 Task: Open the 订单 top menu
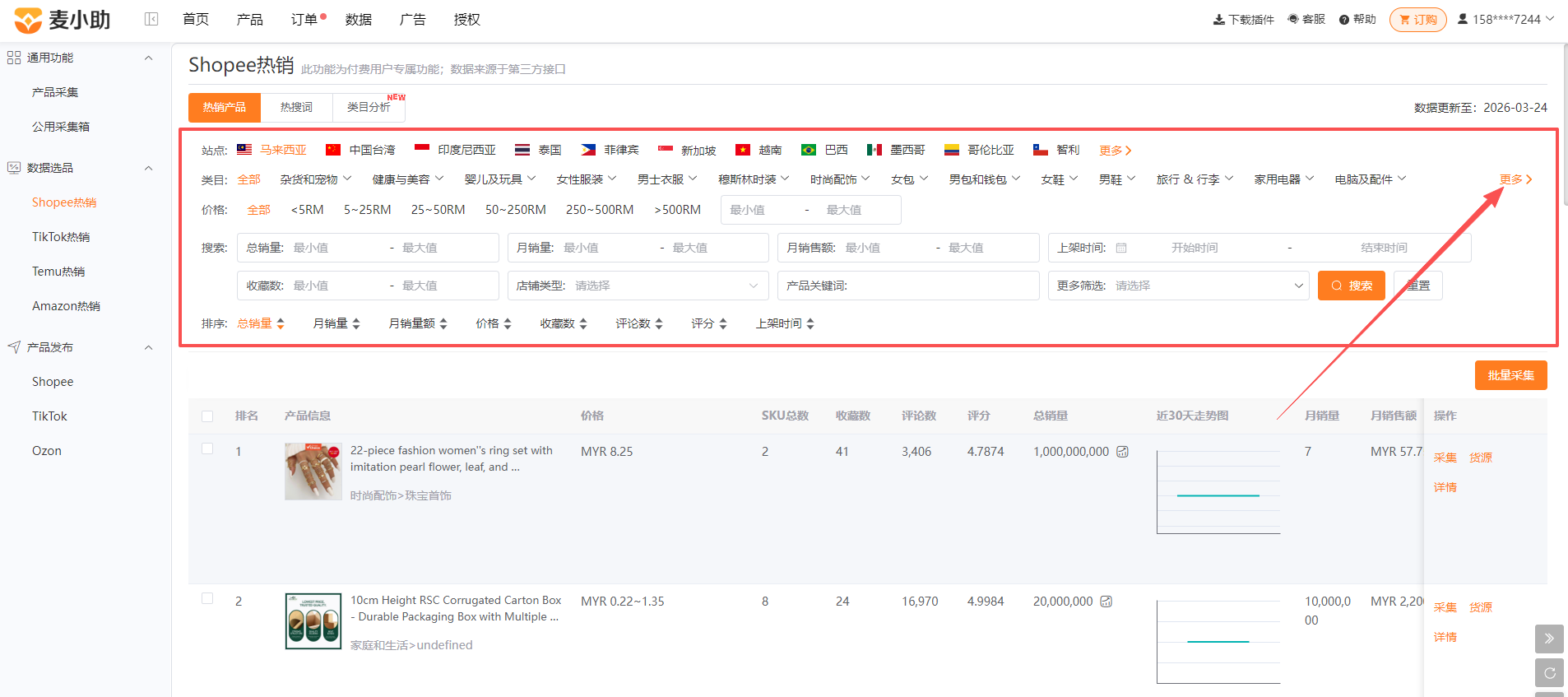tap(304, 19)
